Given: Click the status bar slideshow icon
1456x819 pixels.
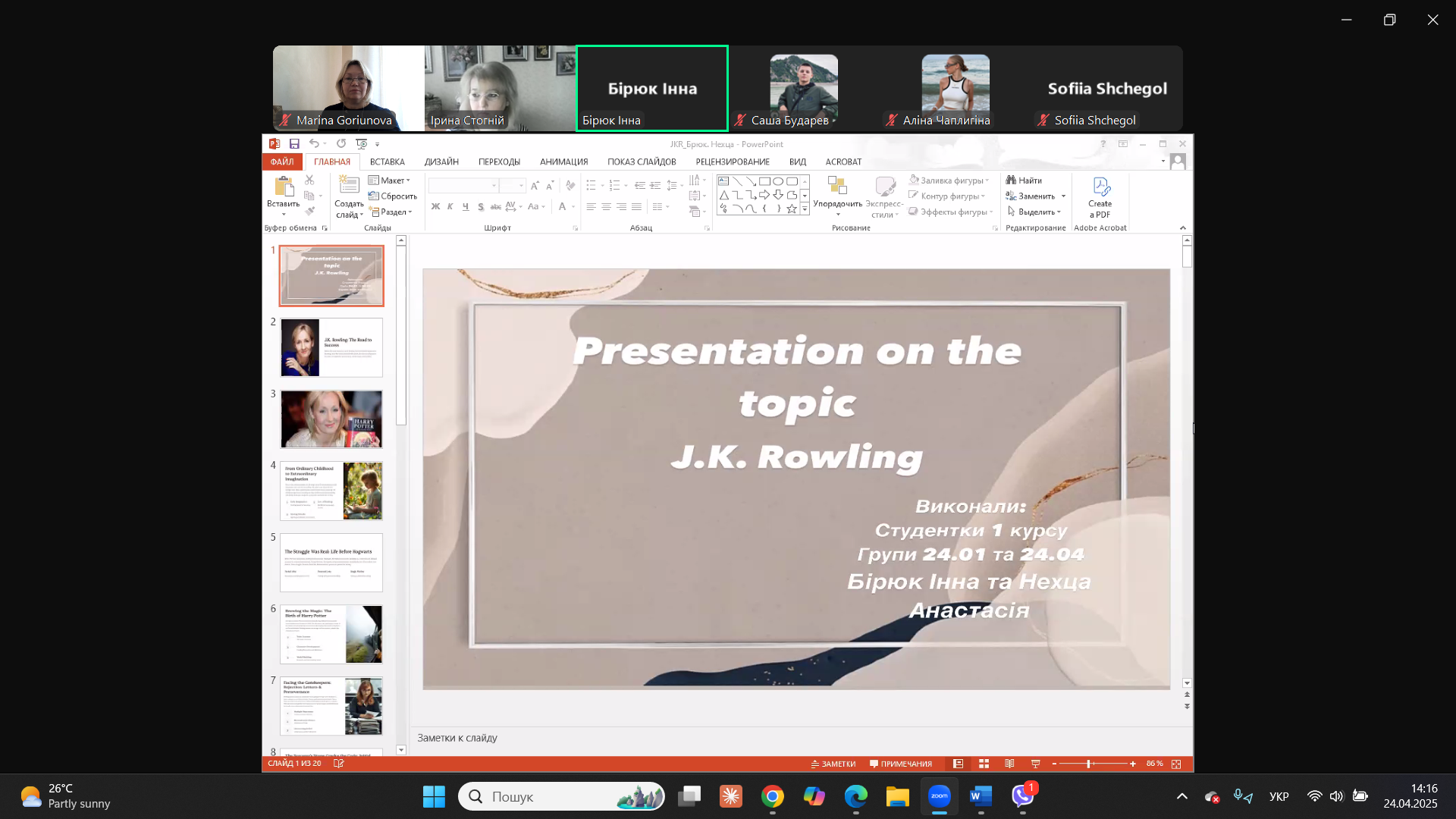Looking at the screenshot, I should (1035, 764).
